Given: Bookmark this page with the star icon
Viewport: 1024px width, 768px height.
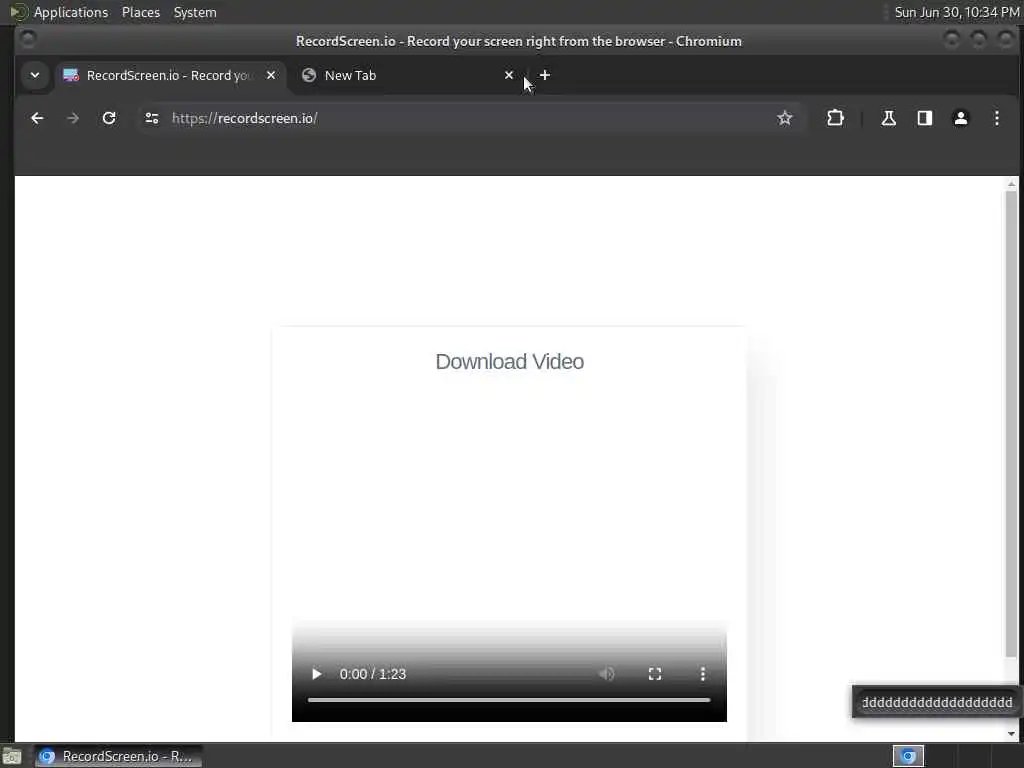Looking at the screenshot, I should [784, 118].
